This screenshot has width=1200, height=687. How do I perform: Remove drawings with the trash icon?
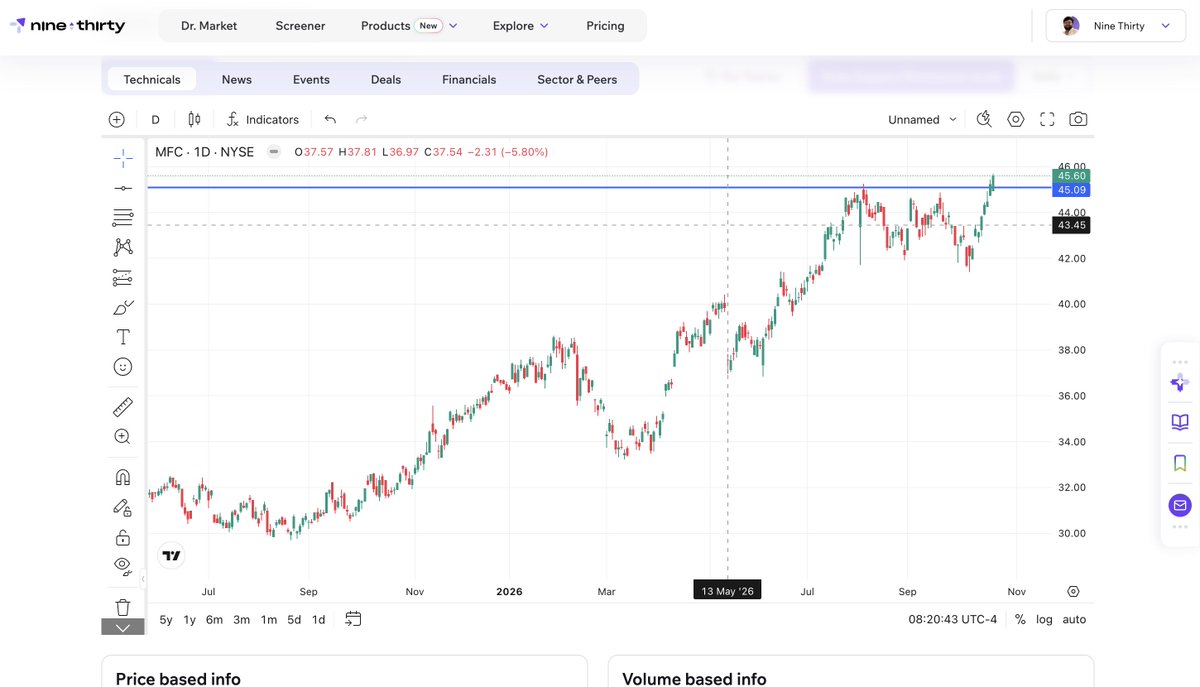[123, 607]
